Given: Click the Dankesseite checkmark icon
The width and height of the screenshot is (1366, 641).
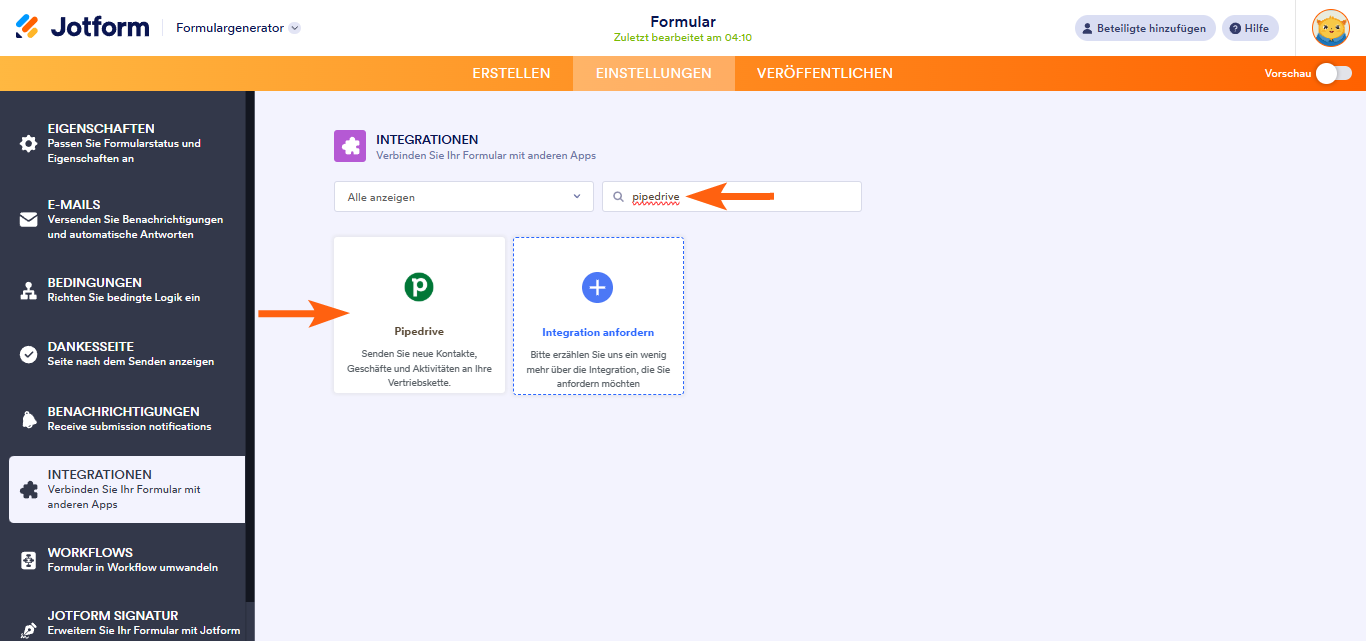Looking at the screenshot, I should 29,352.
